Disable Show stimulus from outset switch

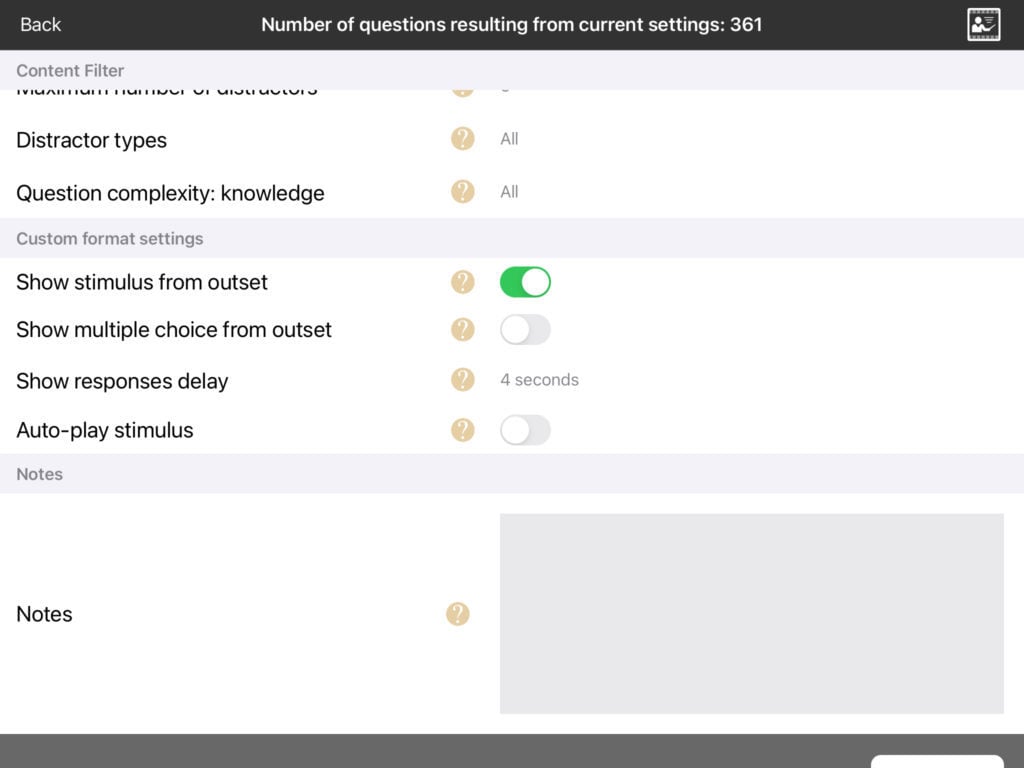pyautogui.click(x=525, y=282)
